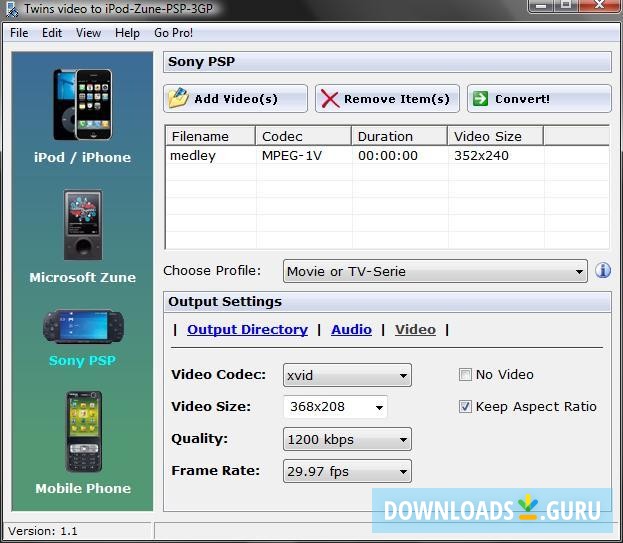Sort by Codec column header
623x543 pixels.
tap(304, 136)
